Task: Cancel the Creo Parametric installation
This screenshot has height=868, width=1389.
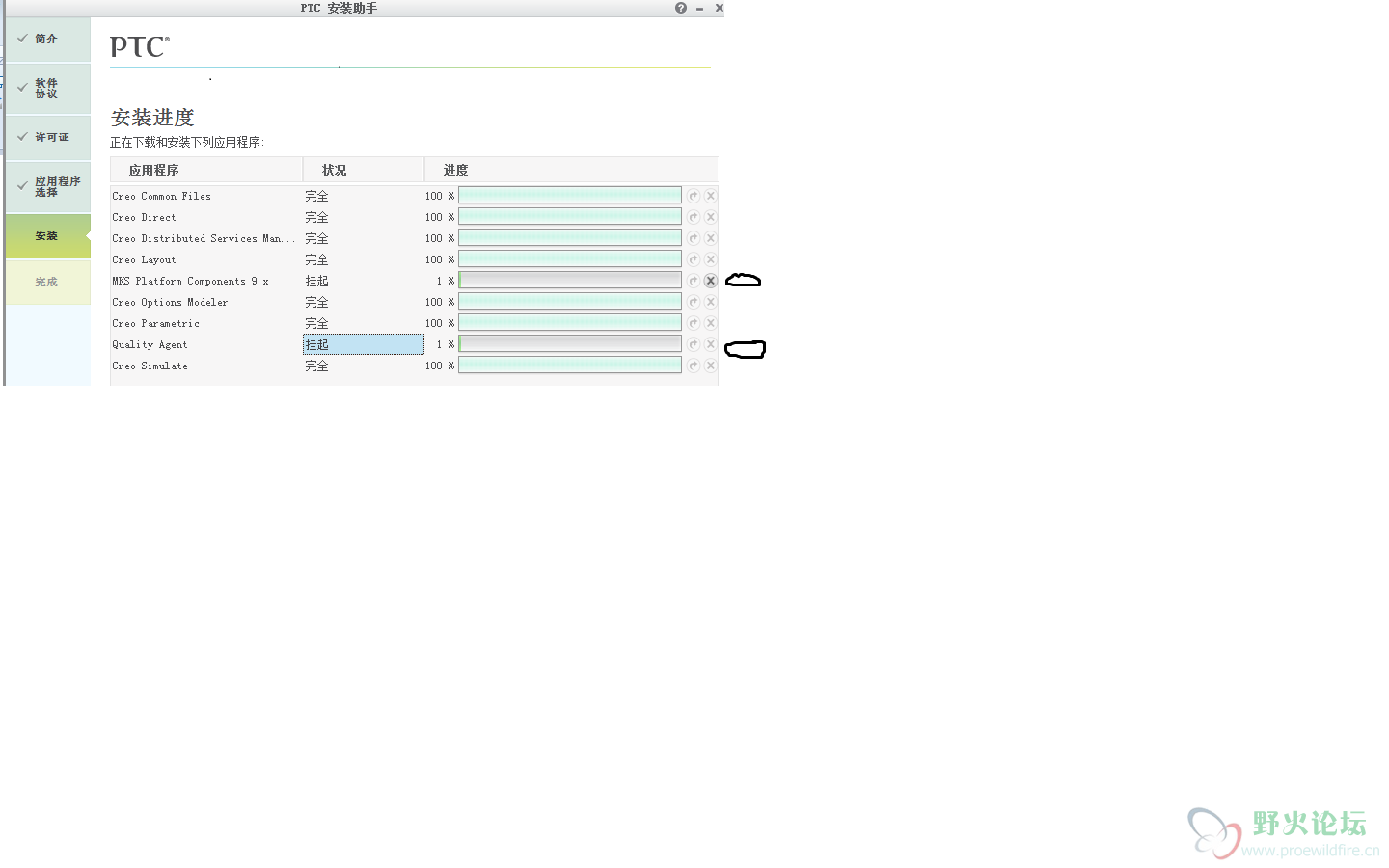Action: click(x=711, y=323)
